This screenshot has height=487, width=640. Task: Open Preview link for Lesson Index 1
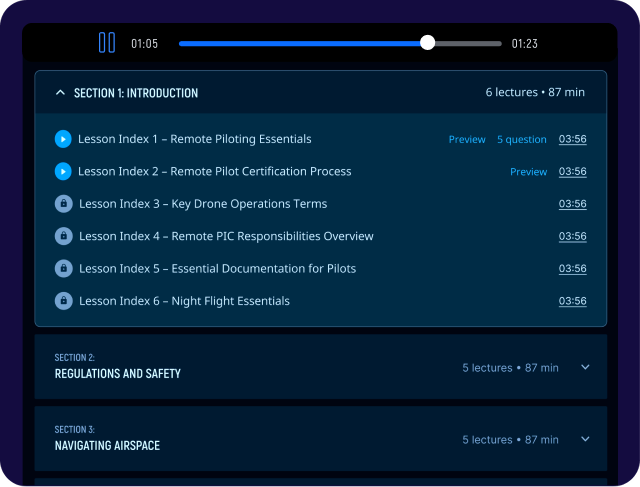(467, 140)
